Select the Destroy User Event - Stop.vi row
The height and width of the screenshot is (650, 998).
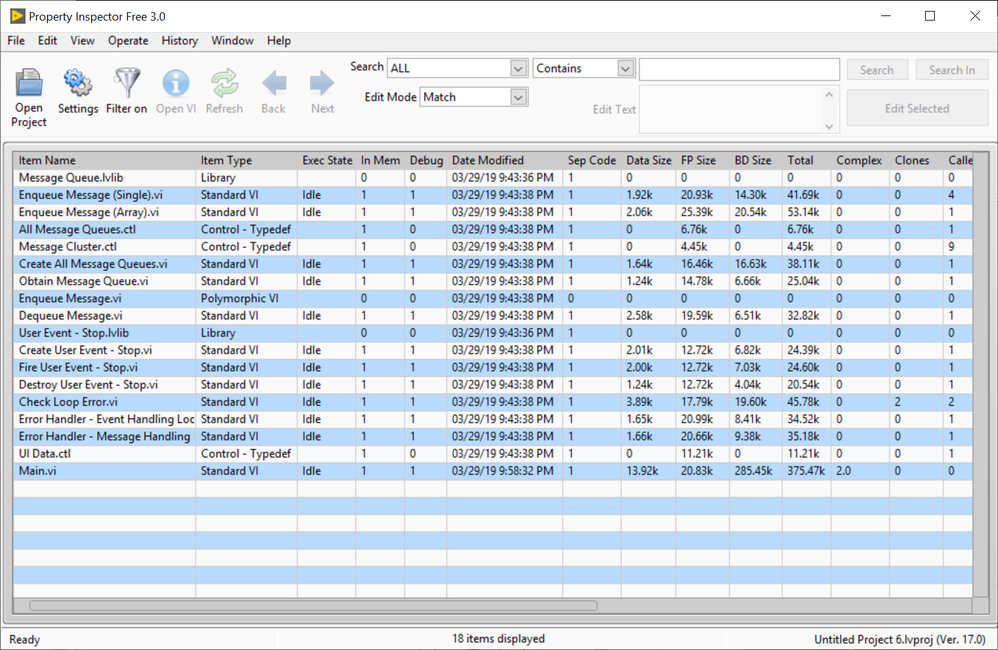click(x=493, y=384)
